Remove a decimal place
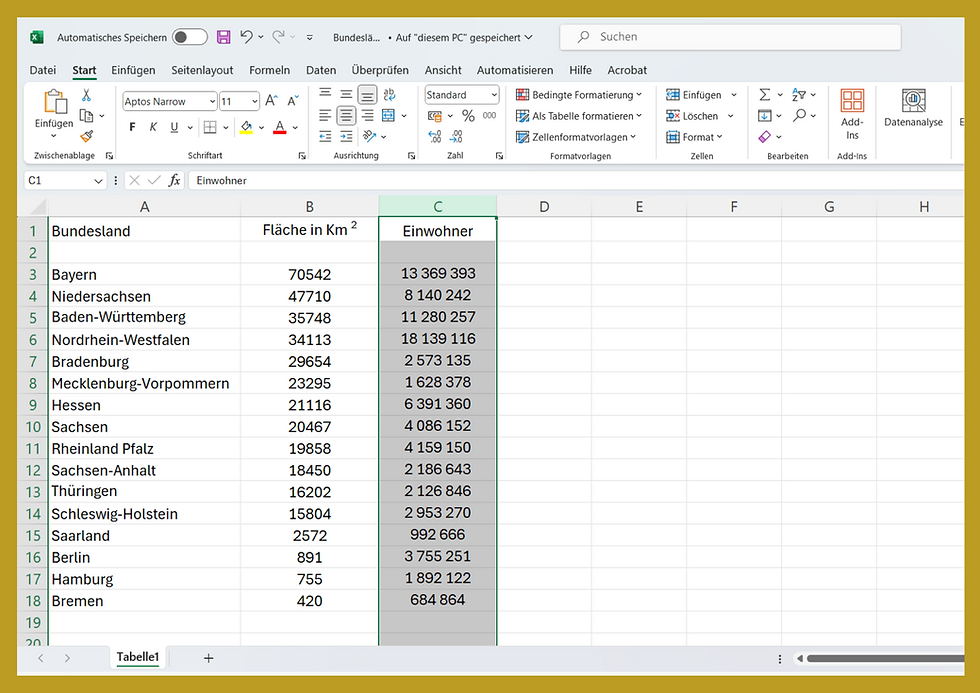The height and width of the screenshot is (693, 980). tap(456, 136)
